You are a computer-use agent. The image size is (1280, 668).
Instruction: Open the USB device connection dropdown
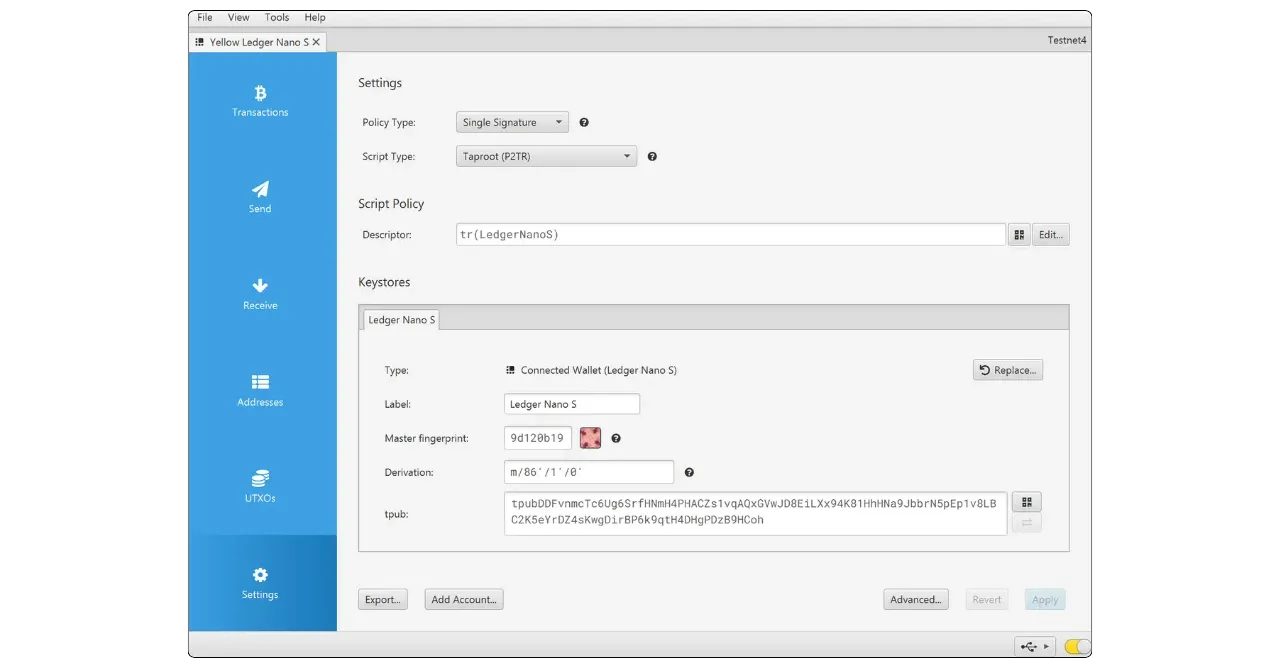tap(1035, 647)
